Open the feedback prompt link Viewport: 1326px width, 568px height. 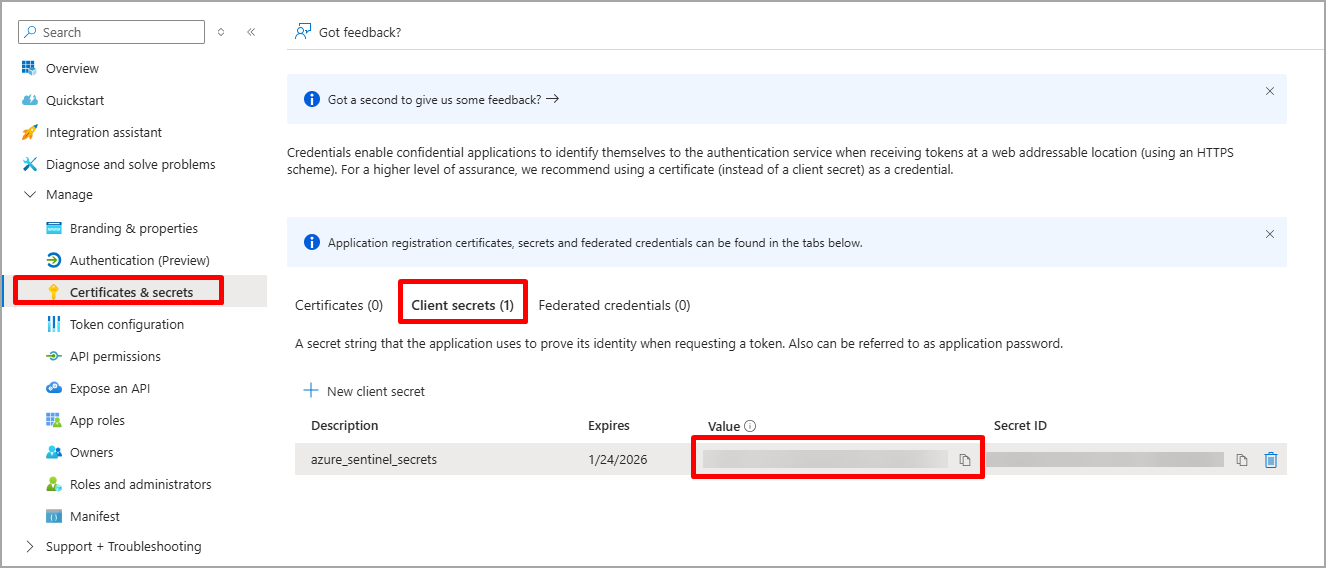click(443, 100)
